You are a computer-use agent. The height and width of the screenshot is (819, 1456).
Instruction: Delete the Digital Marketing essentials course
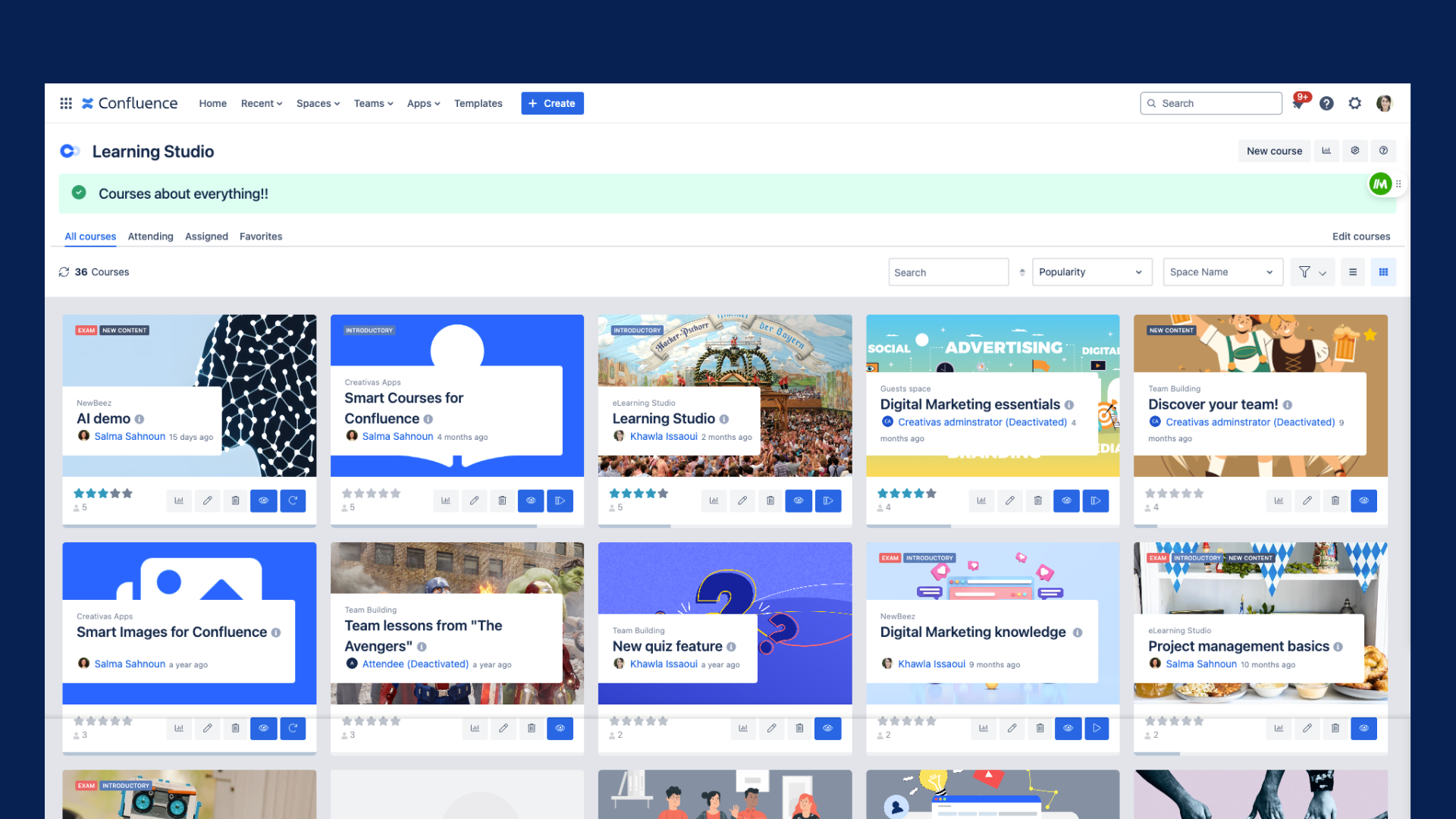(x=1037, y=500)
